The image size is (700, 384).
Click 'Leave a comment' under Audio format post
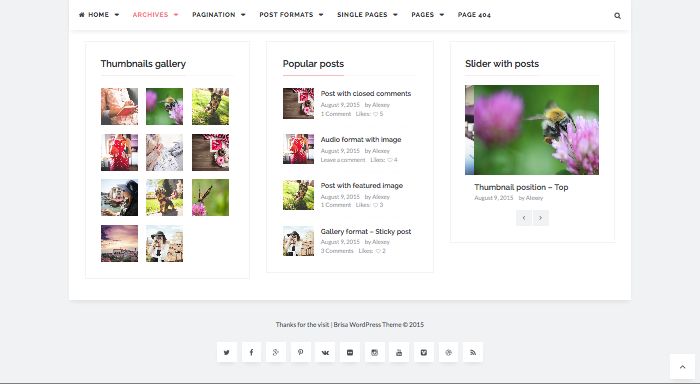(x=343, y=160)
